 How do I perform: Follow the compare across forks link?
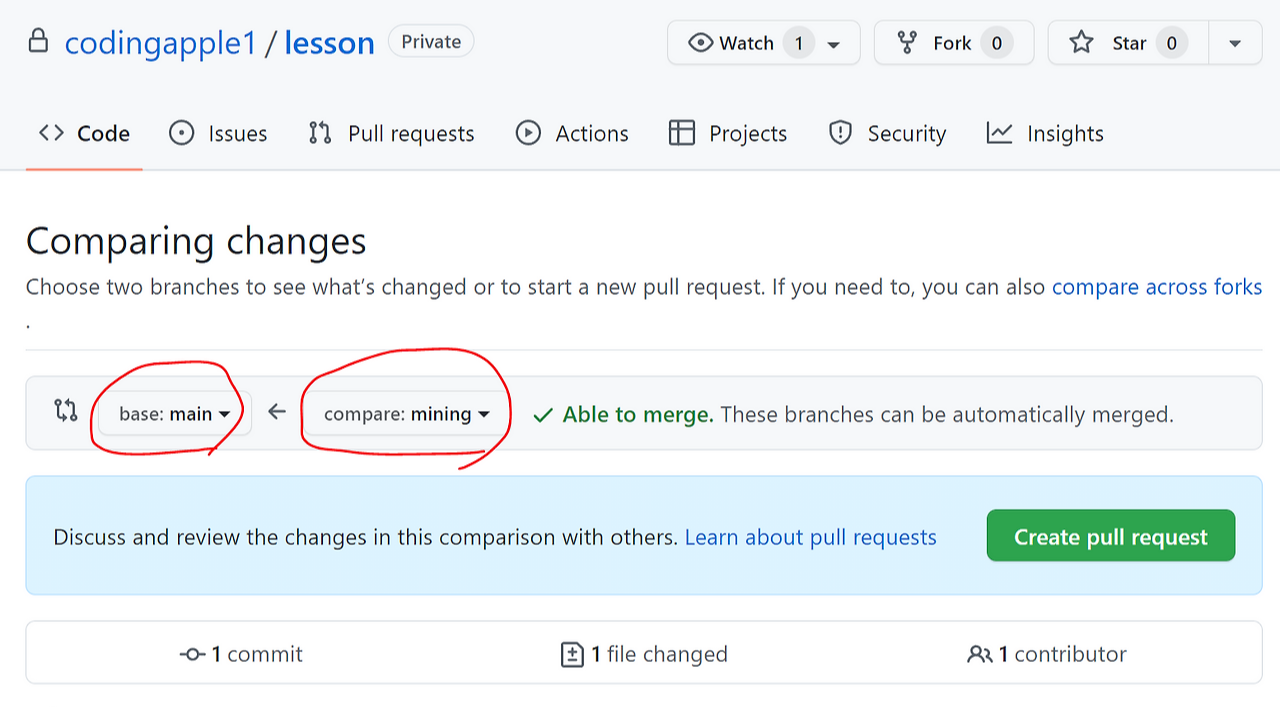[1157, 287]
